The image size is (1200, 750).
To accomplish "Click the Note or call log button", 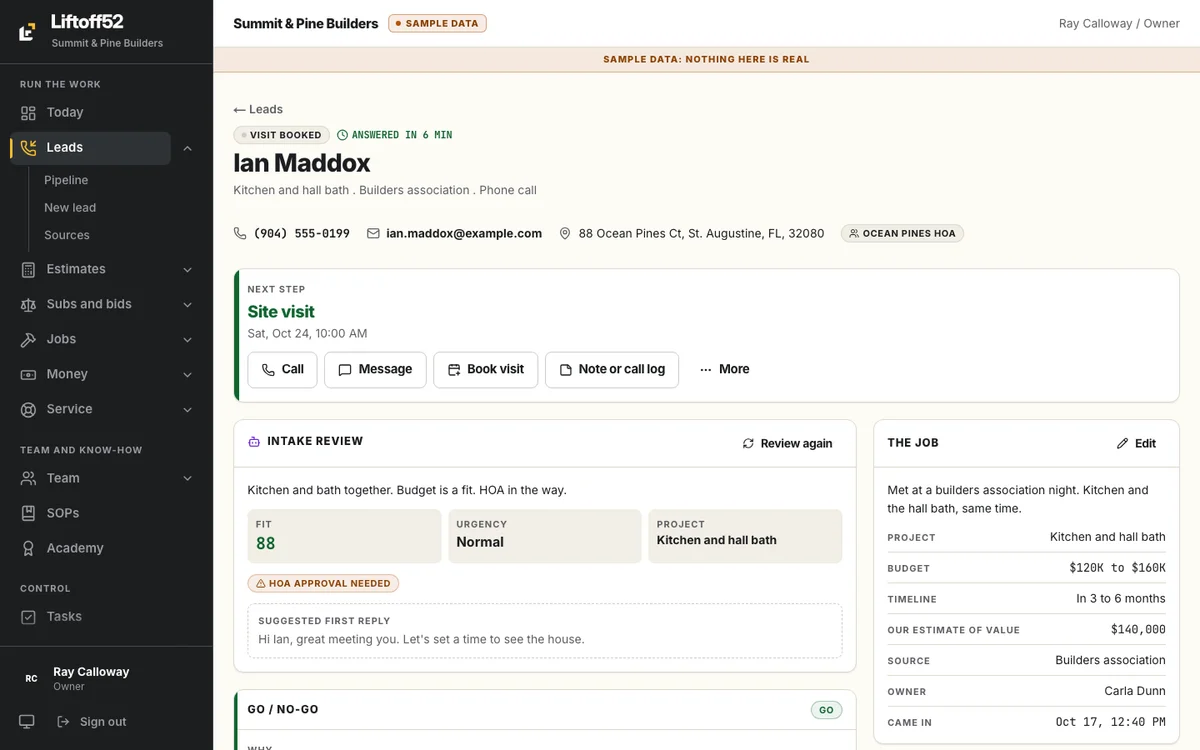I will [612, 369].
